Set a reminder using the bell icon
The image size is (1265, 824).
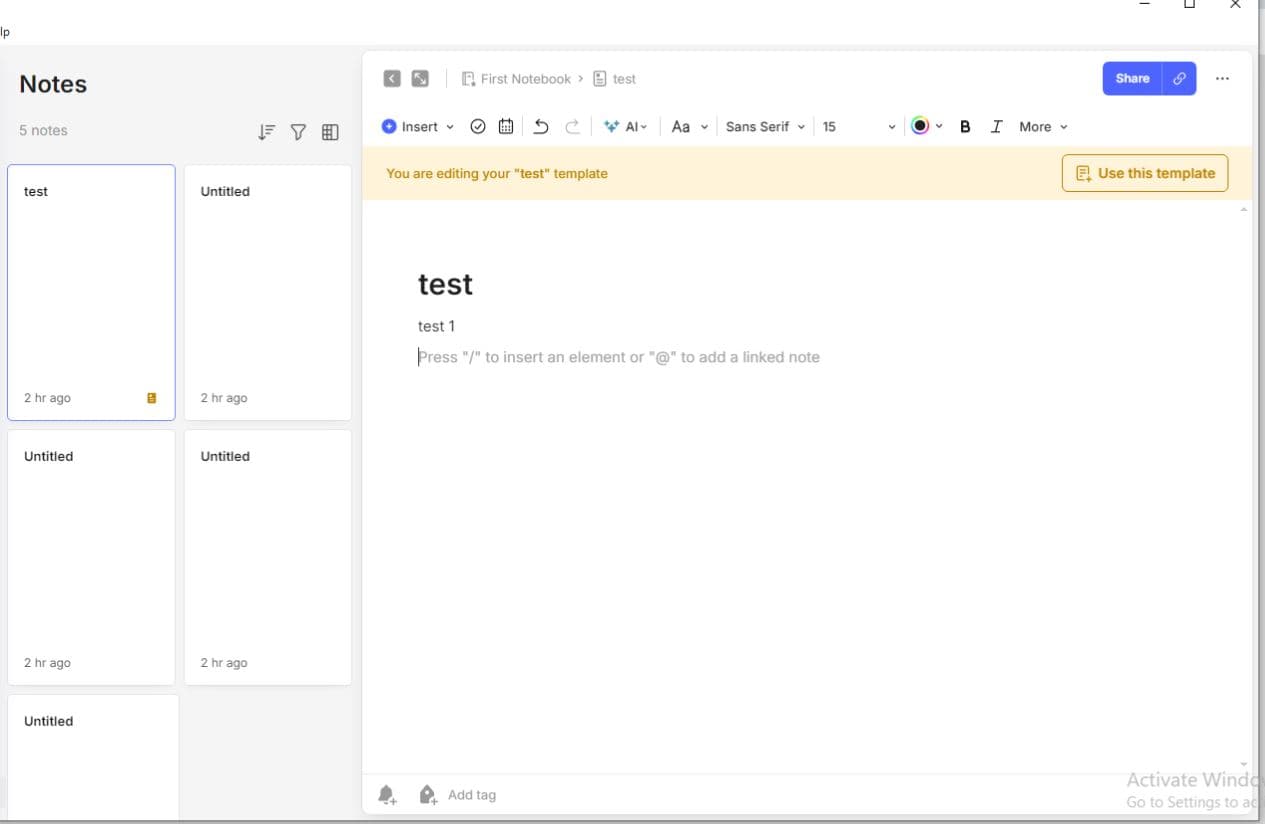387,793
